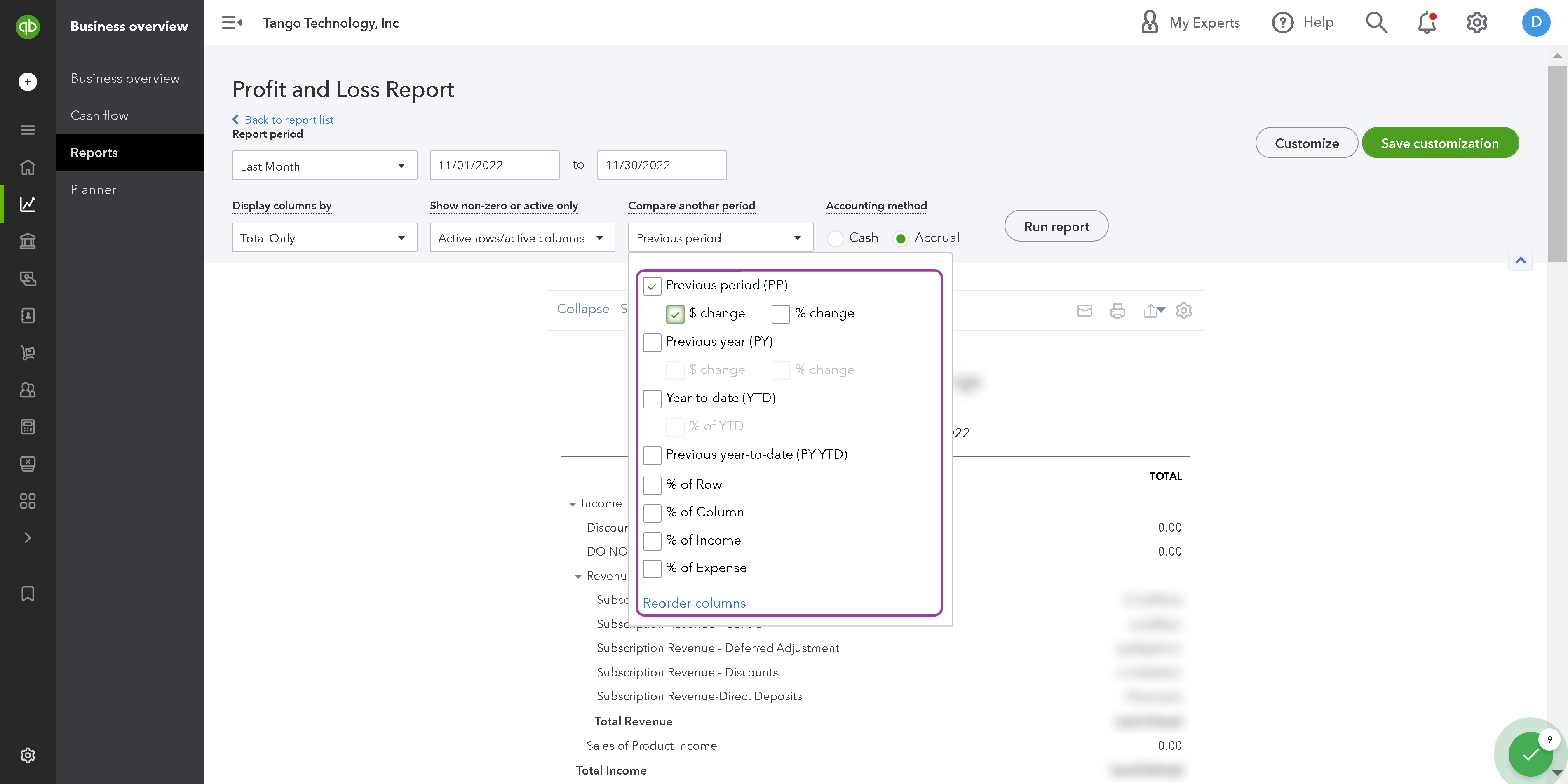Print the report with printer icon
The height and width of the screenshot is (784, 1568).
pos(1117,310)
